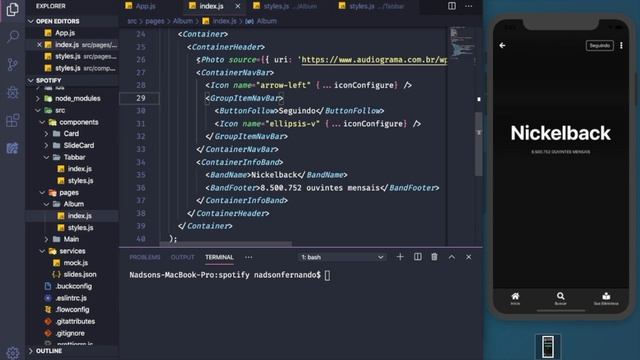Split the editor to the right
Image resolution: width=640 pixels, height=360 pixels.
point(452,6)
